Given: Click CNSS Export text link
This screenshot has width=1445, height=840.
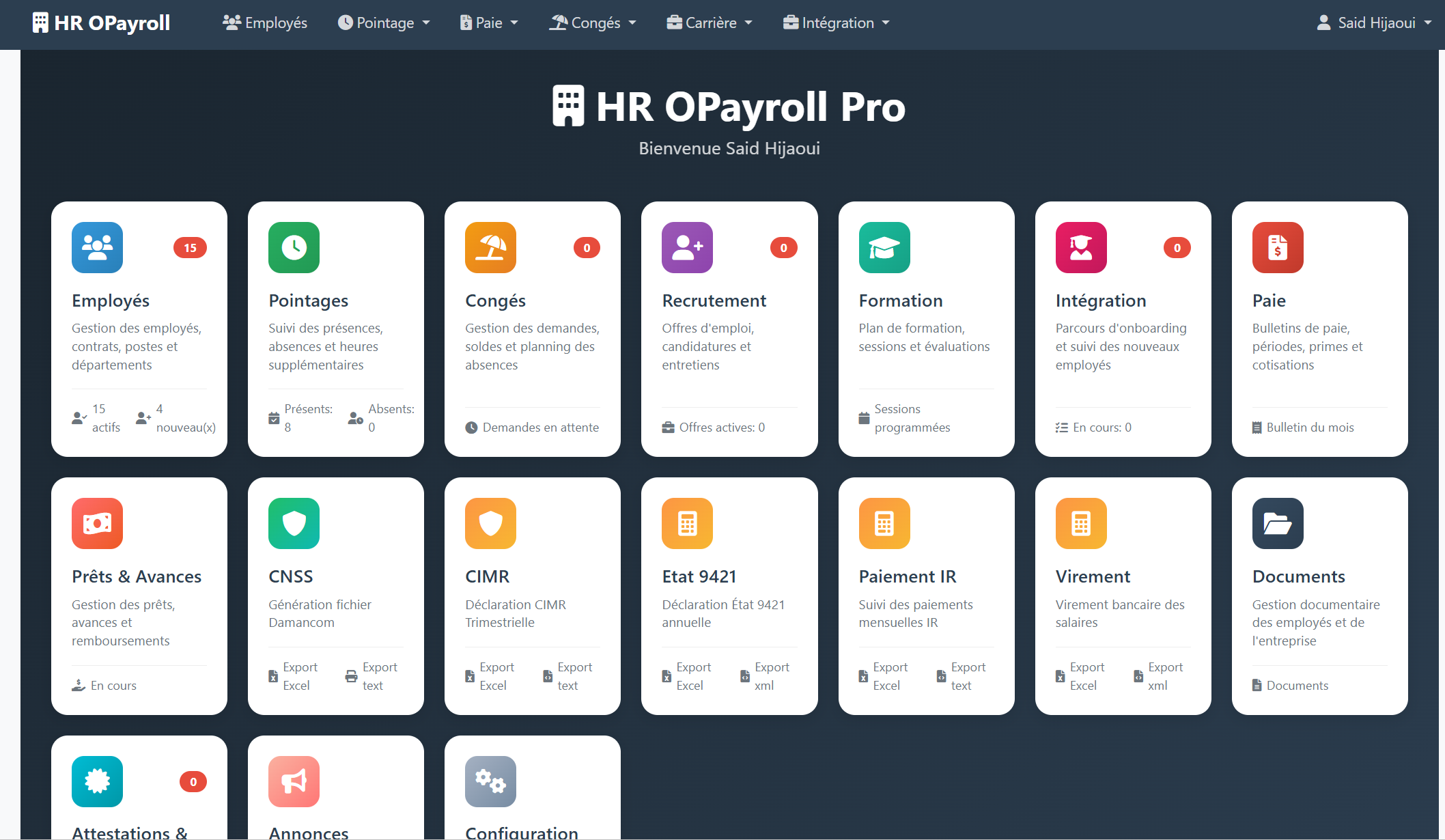Looking at the screenshot, I should pos(371,676).
